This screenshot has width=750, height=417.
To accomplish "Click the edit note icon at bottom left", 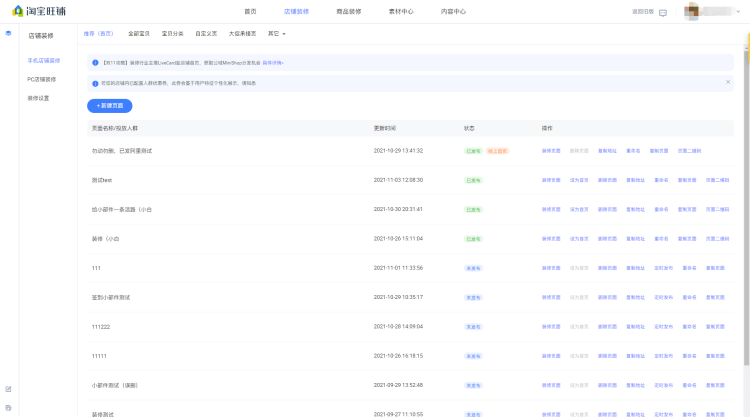I will coord(8,389).
